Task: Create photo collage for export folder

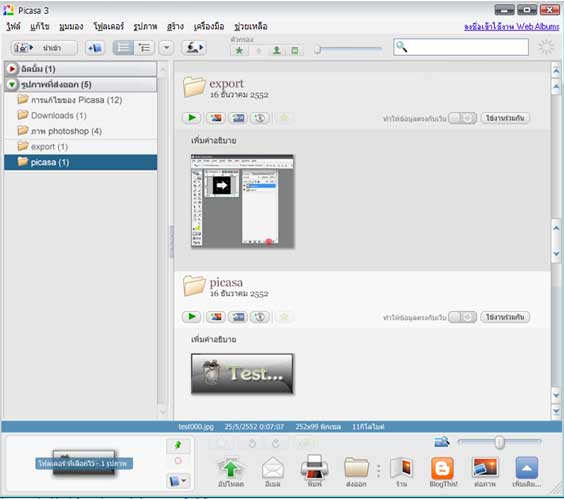Action: pyautogui.click(x=215, y=118)
